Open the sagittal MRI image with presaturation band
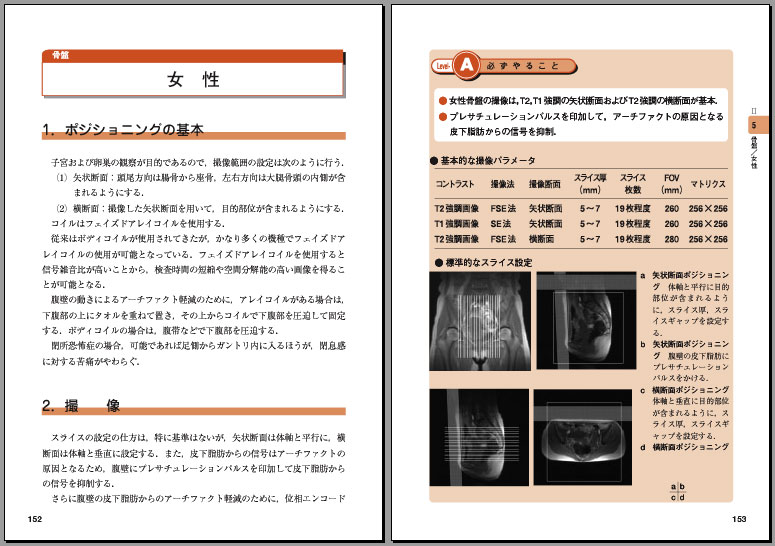The height and width of the screenshot is (546, 775). [x=586, y=321]
